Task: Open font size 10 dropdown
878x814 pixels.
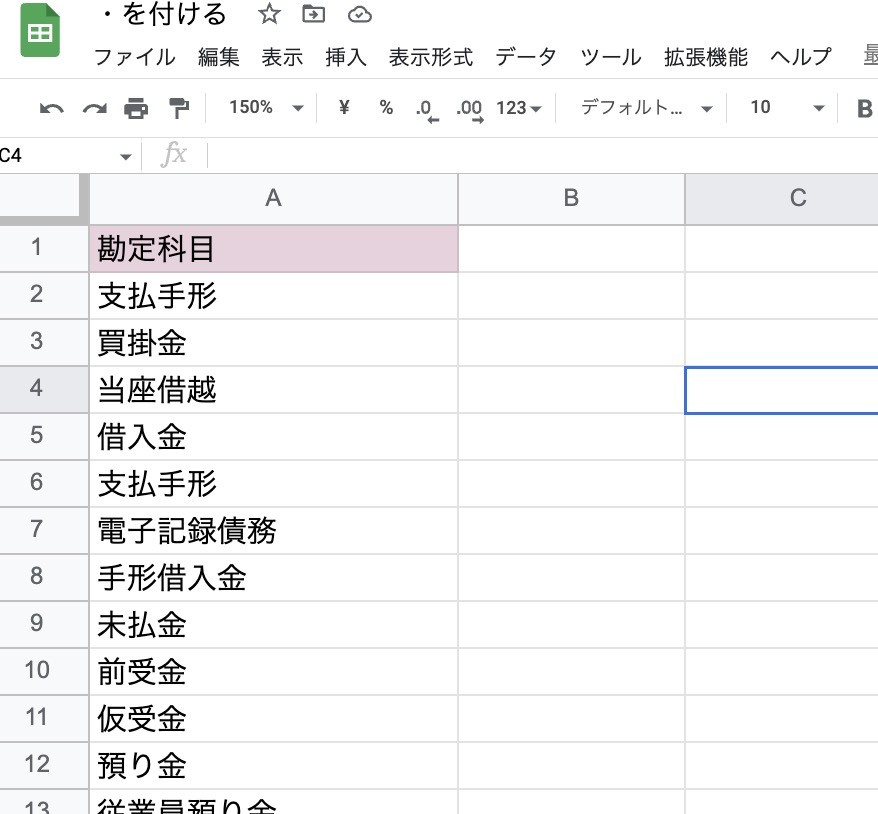Action: pos(788,108)
